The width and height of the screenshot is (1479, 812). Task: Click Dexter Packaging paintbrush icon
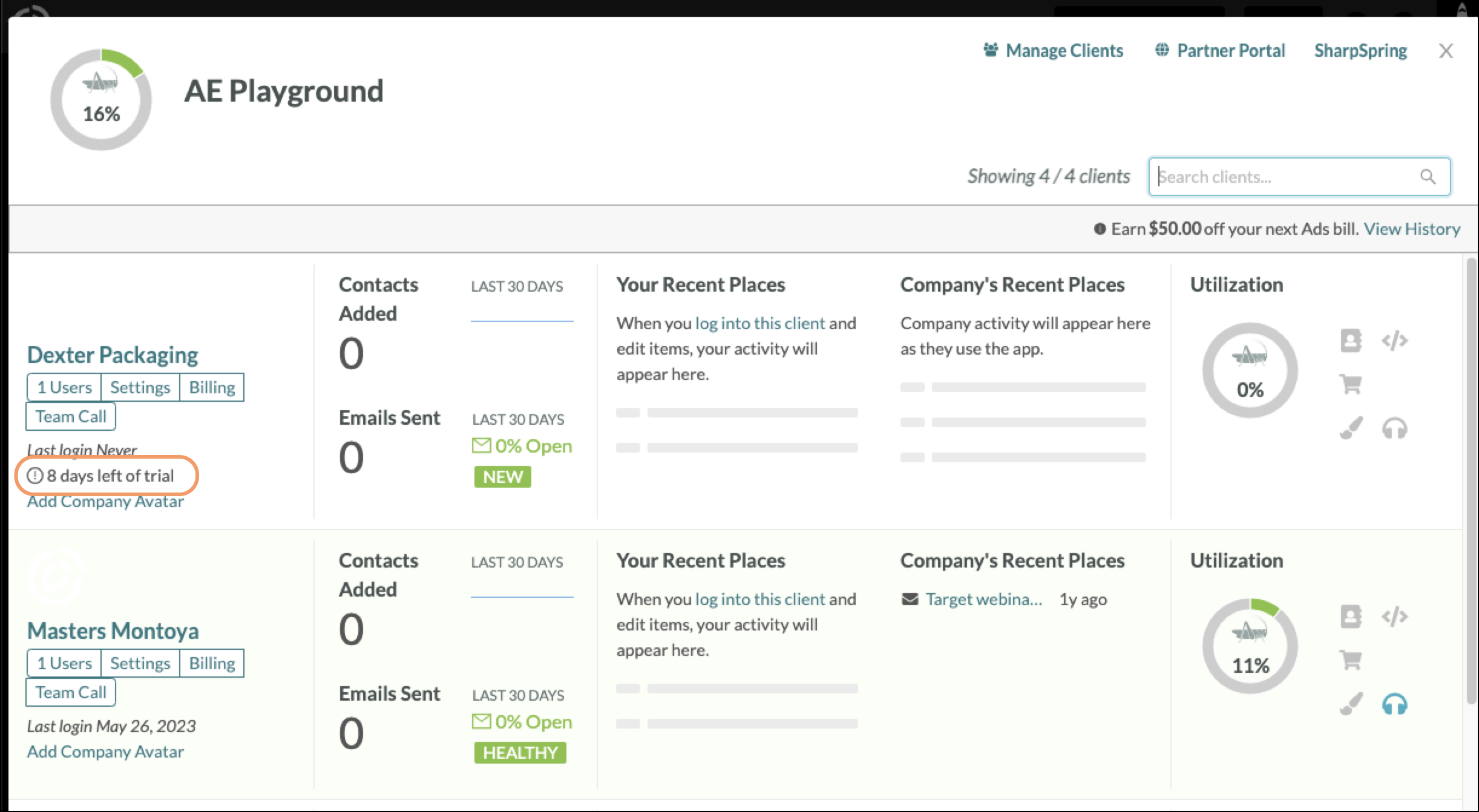(1351, 428)
